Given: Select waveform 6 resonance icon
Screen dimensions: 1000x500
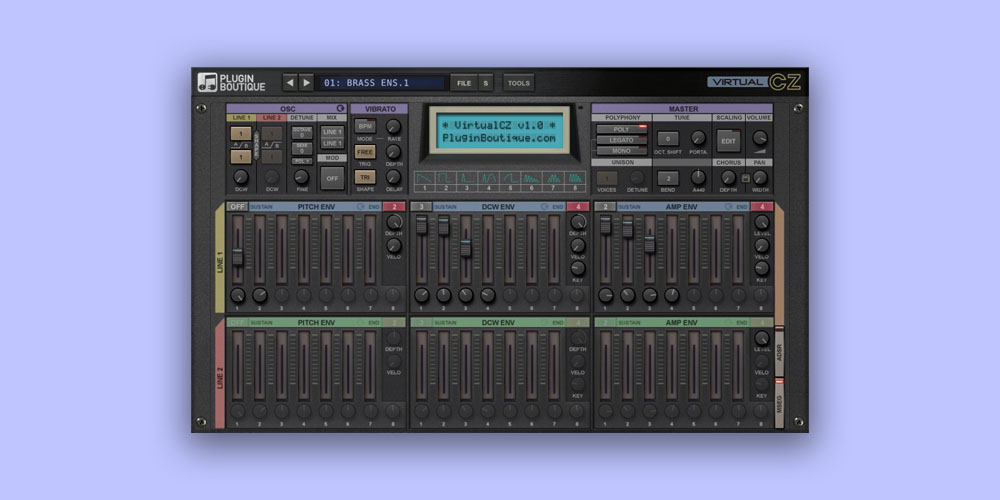Looking at the screenshot, I should [x=532, y=181].
